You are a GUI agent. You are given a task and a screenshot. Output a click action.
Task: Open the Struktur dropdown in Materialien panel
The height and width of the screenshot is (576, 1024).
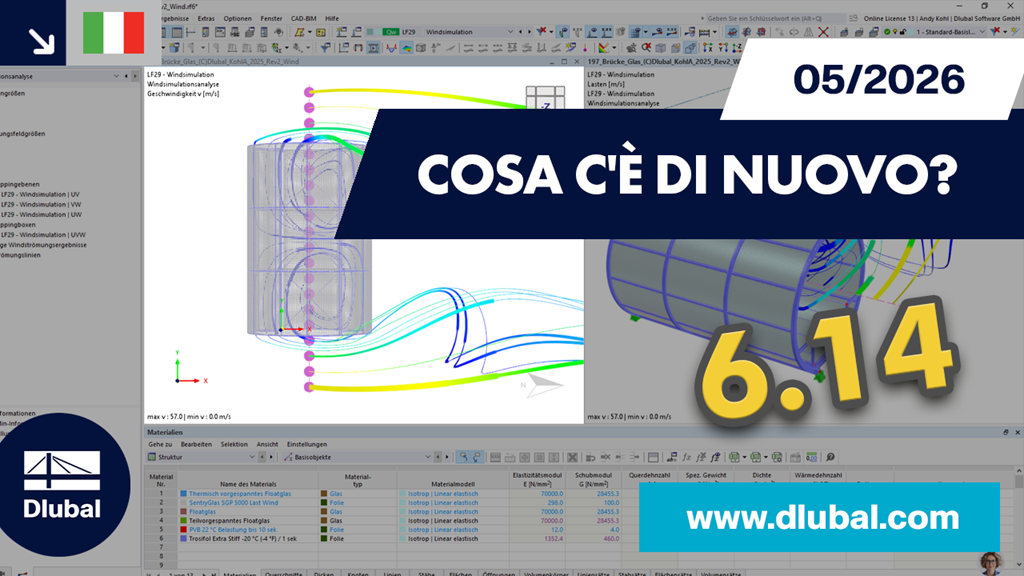coord(201,457)
